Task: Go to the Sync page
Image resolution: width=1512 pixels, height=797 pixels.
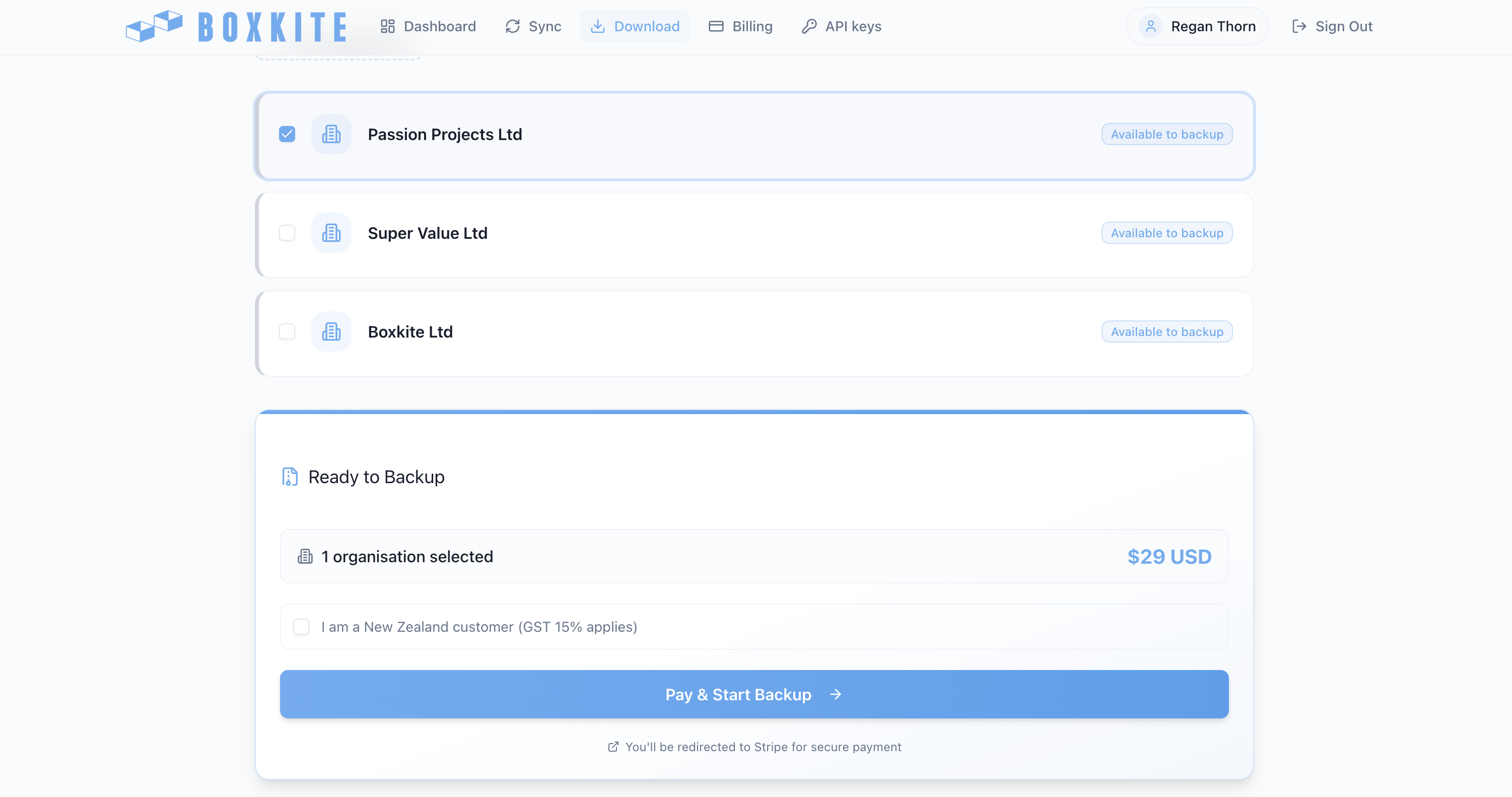Action: point(533,26)
